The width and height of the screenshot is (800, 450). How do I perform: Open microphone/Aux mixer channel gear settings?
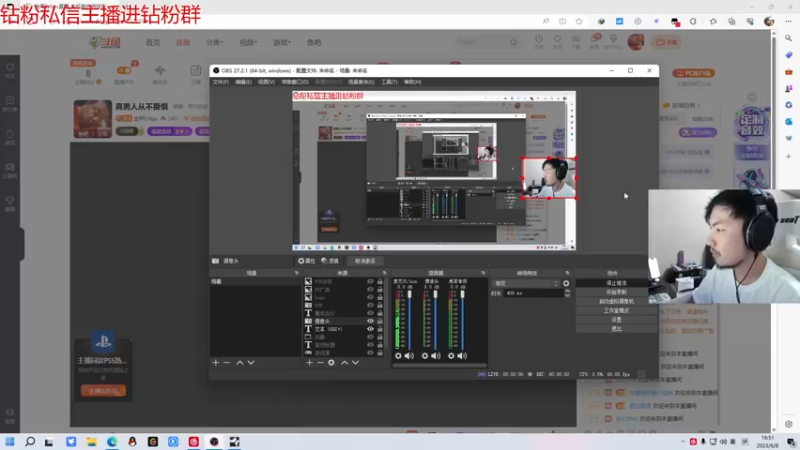point(398,356)
